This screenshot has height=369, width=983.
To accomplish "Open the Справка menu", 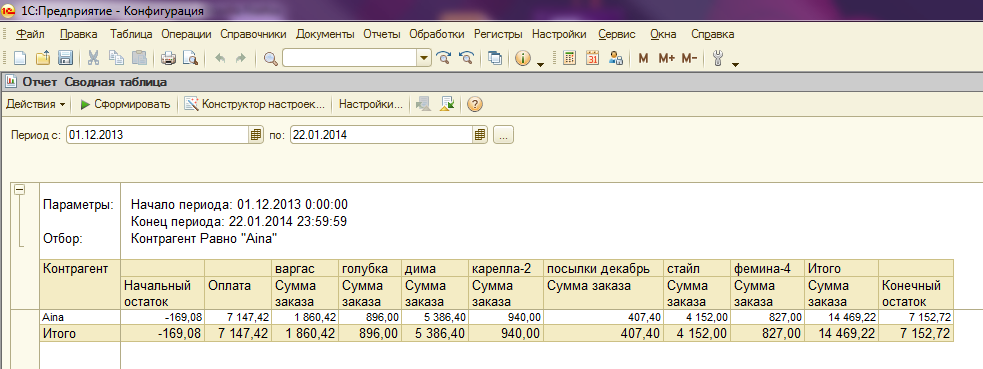I will tap(712, 34).
